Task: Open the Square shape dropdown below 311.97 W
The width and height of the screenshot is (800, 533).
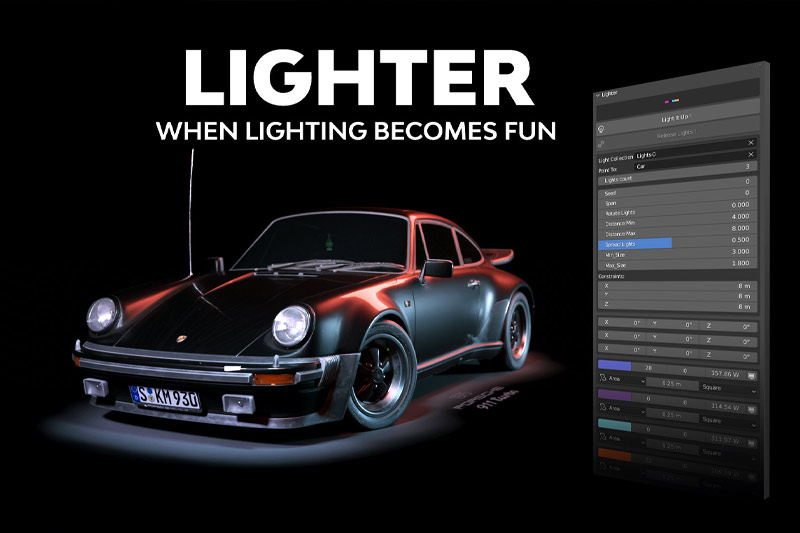Action: coord(728,454)
